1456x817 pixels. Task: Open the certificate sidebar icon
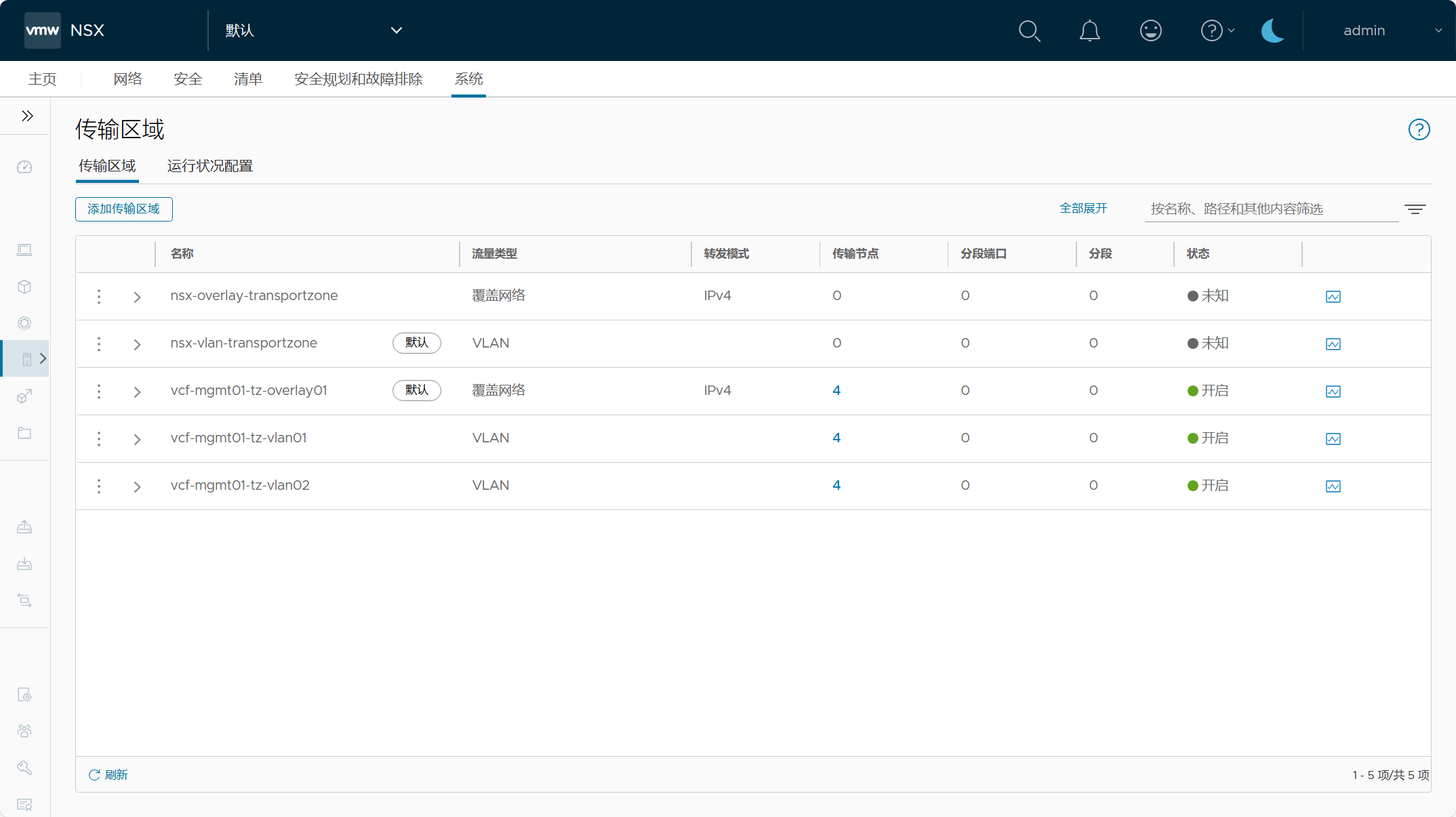click(x=24, y=804)
